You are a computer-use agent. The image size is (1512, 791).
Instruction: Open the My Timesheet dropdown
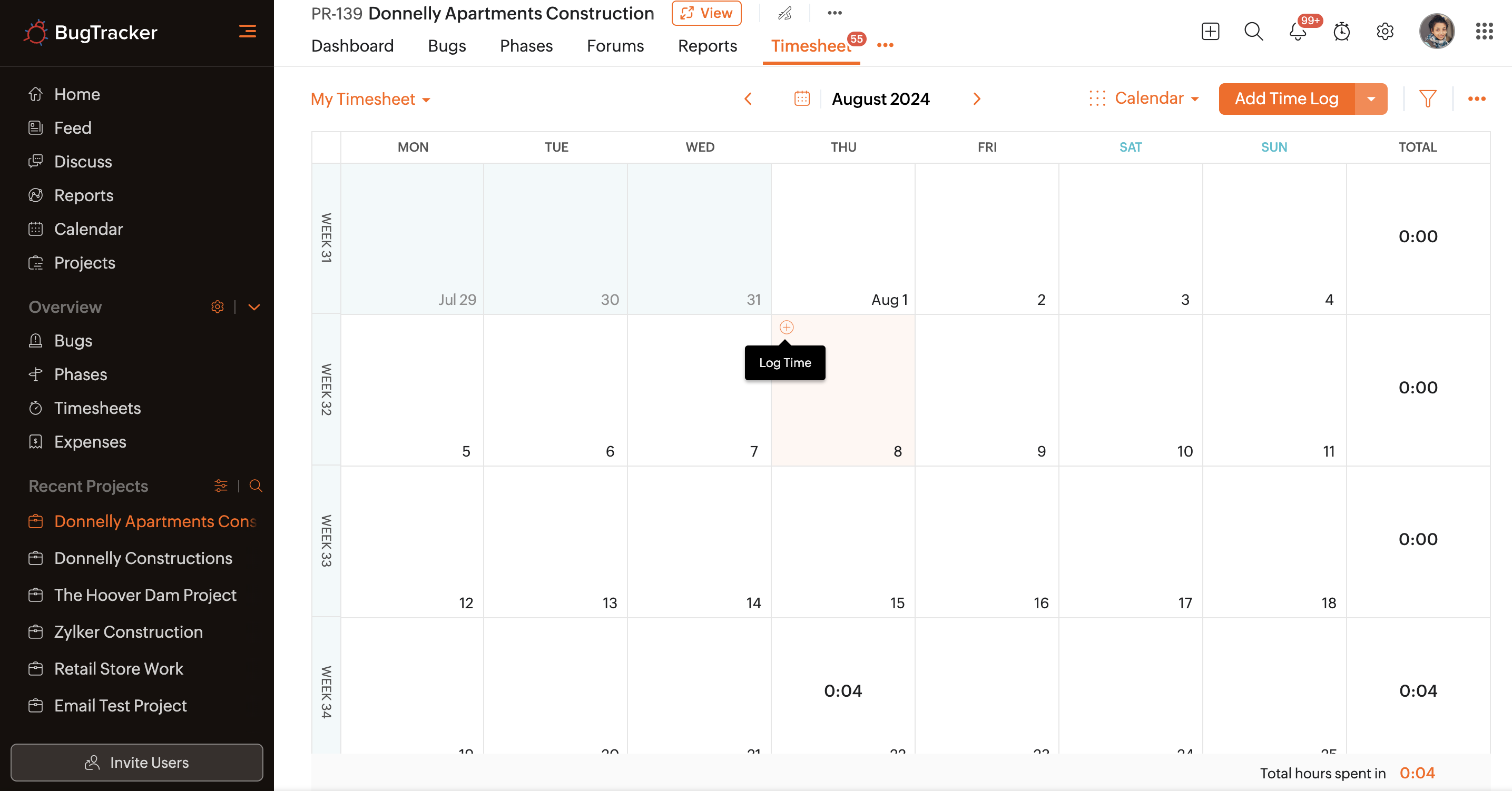[370, 99]
